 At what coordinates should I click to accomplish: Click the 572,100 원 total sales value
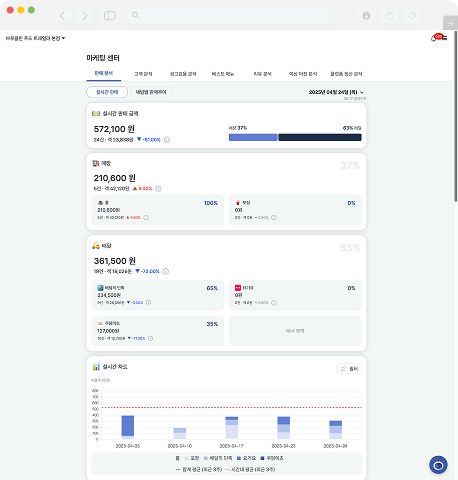click(x=114, y=129)
